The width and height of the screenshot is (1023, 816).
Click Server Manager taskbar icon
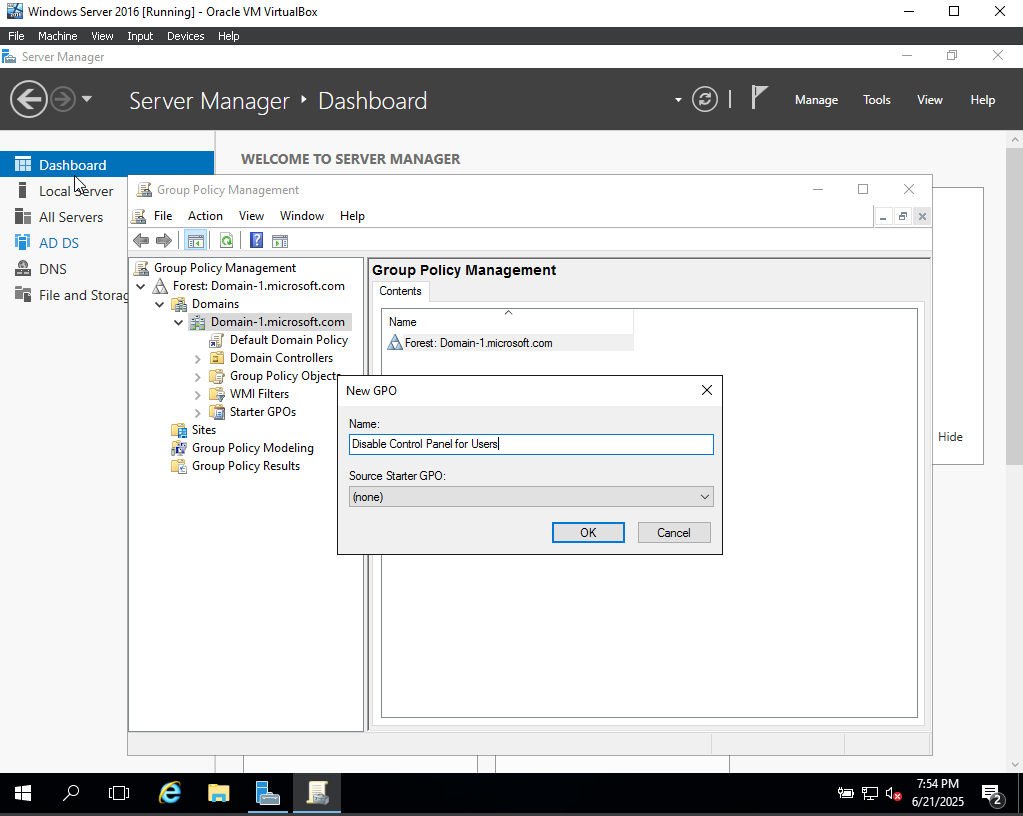click(x=267, y=793)
